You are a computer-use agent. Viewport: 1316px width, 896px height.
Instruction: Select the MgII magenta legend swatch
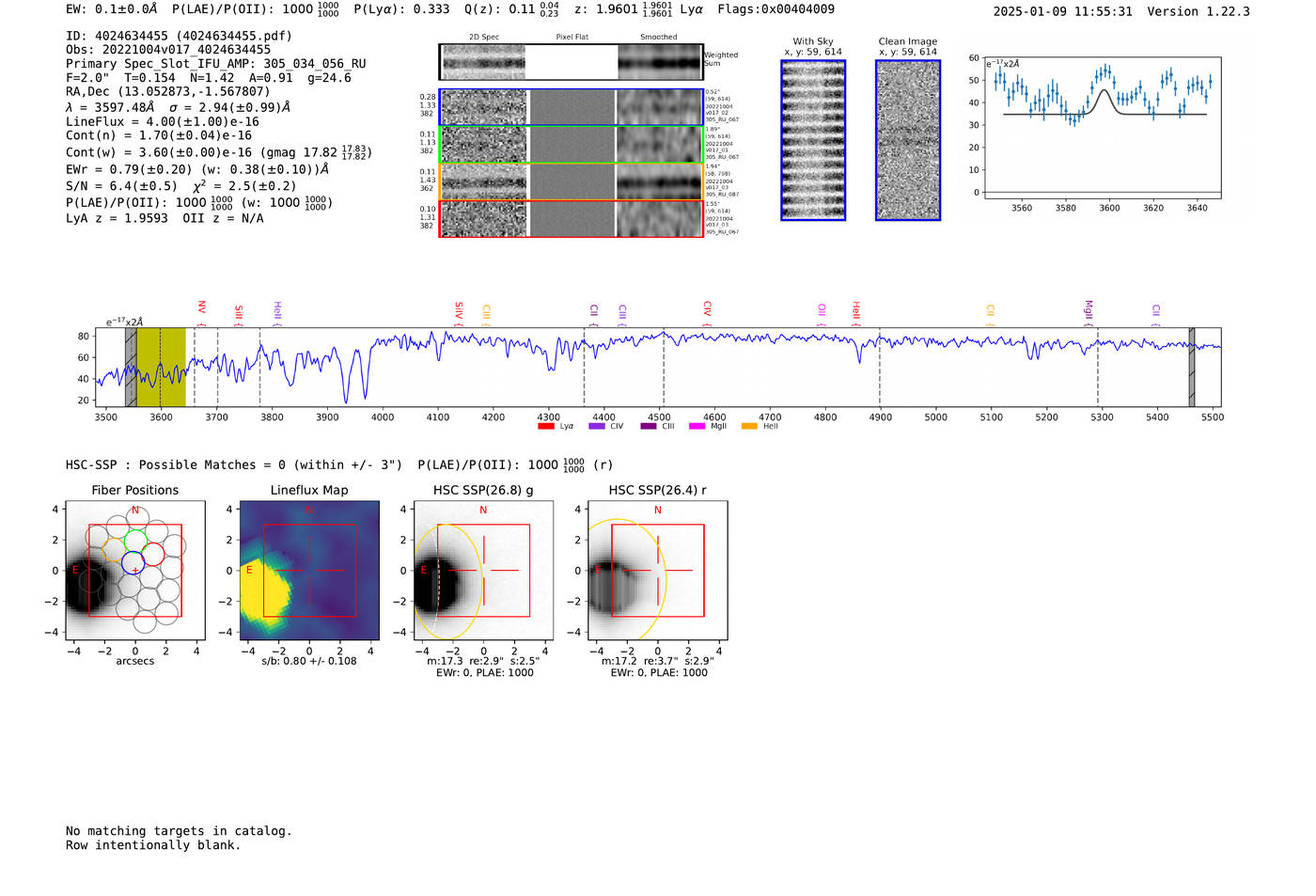pyautogui.click(x=697, y=426)
